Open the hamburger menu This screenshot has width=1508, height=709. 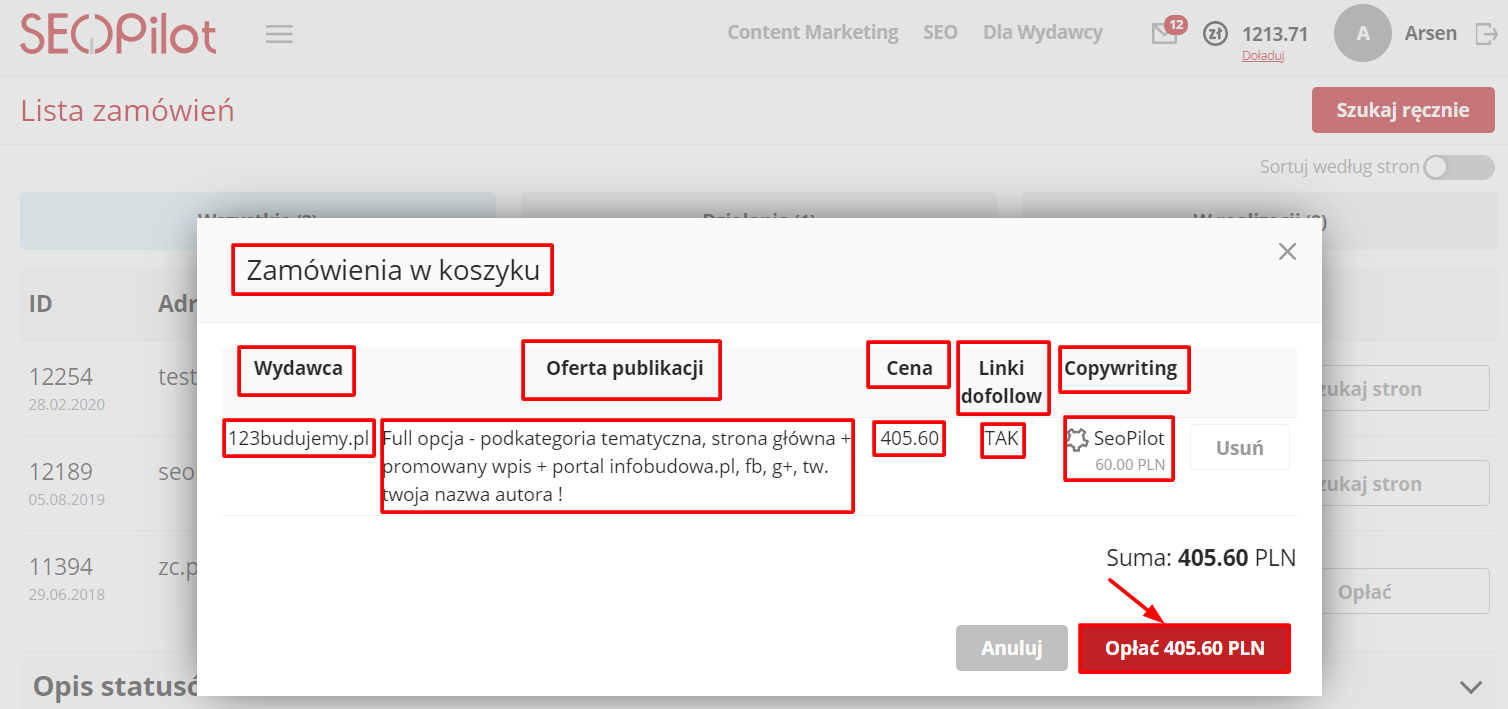[x=279, y=34]
